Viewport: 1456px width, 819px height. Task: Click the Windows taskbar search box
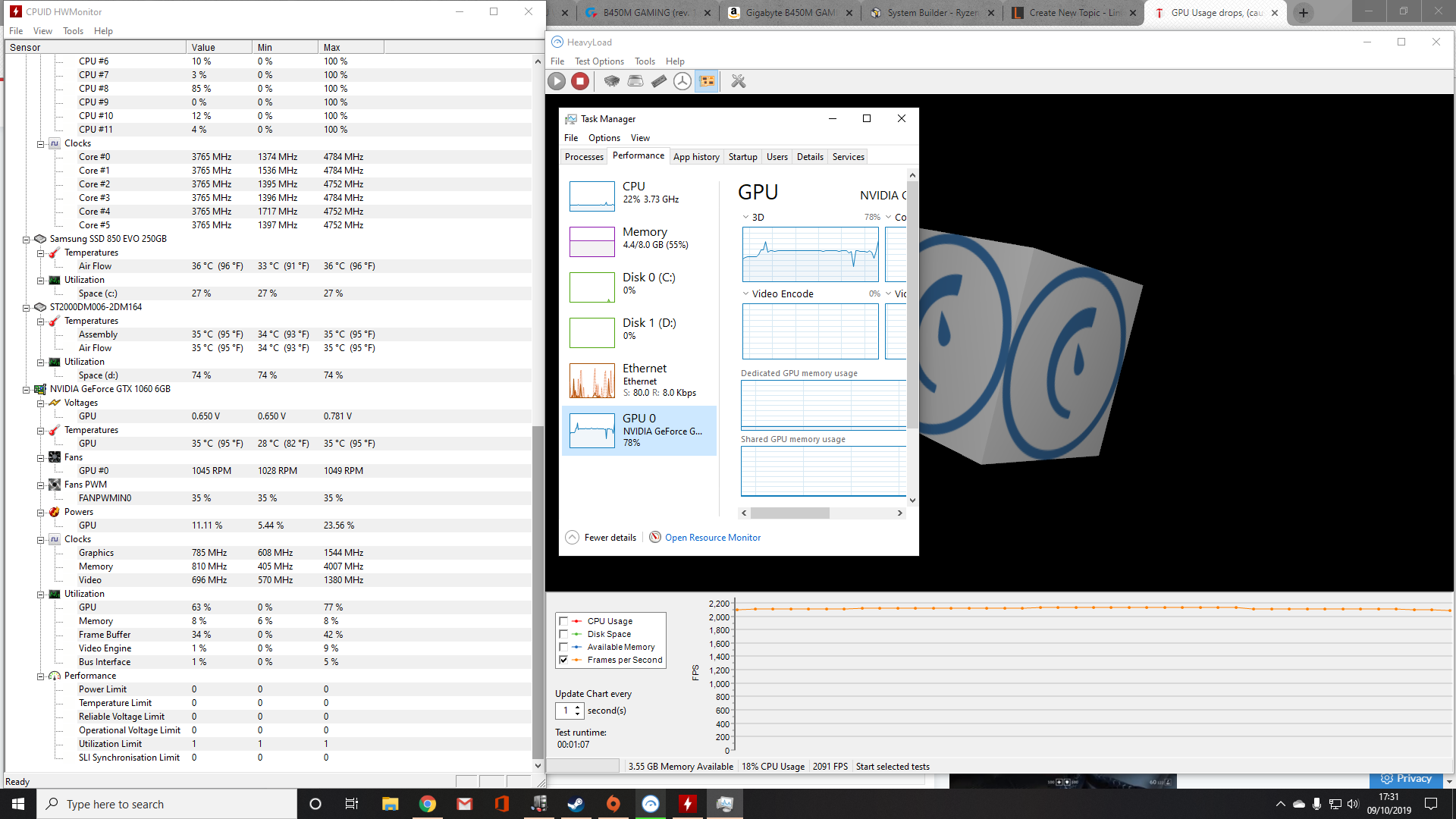[x=167, y=804]
